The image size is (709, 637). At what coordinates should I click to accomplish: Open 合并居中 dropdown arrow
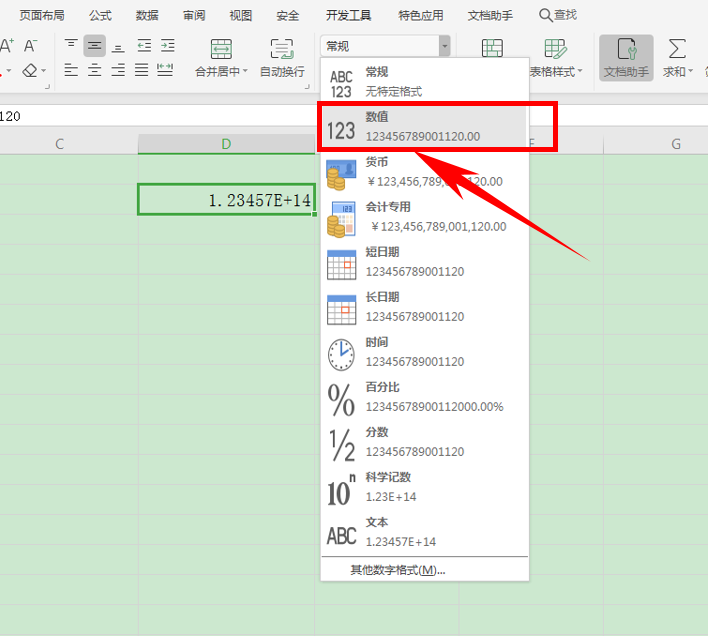point(246,71)
